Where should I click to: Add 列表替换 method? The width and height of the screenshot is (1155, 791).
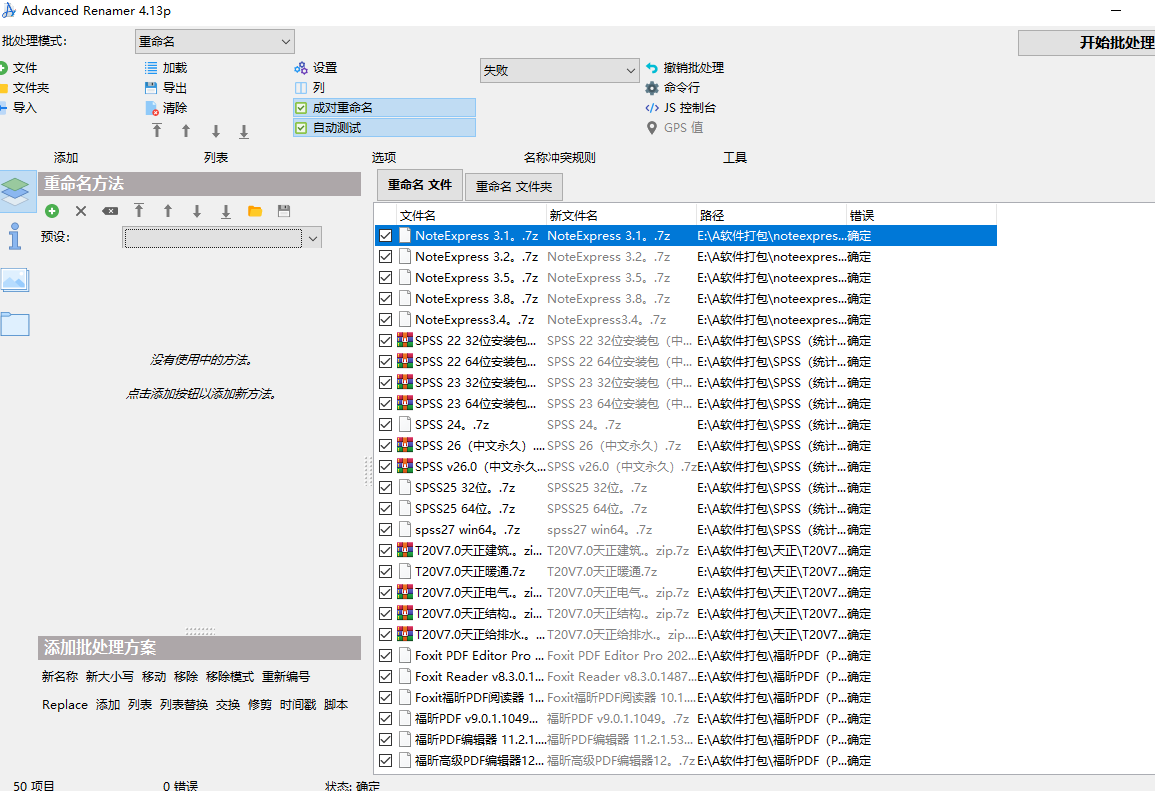[184, 705]
